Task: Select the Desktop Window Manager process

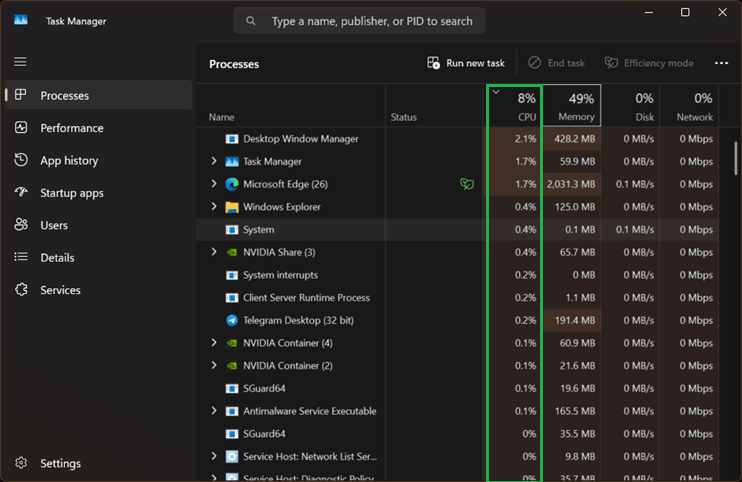Action: pos(457,139)
